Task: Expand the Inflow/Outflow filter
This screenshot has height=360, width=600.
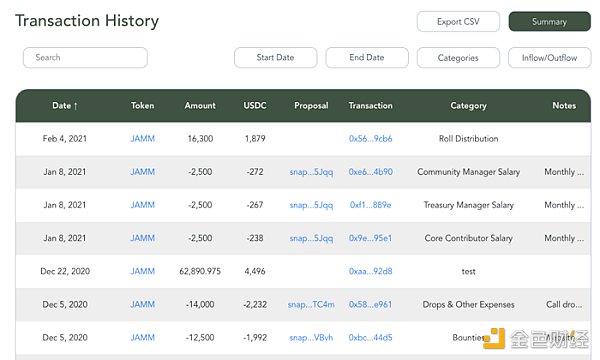Action: click(x=549, y=58)
